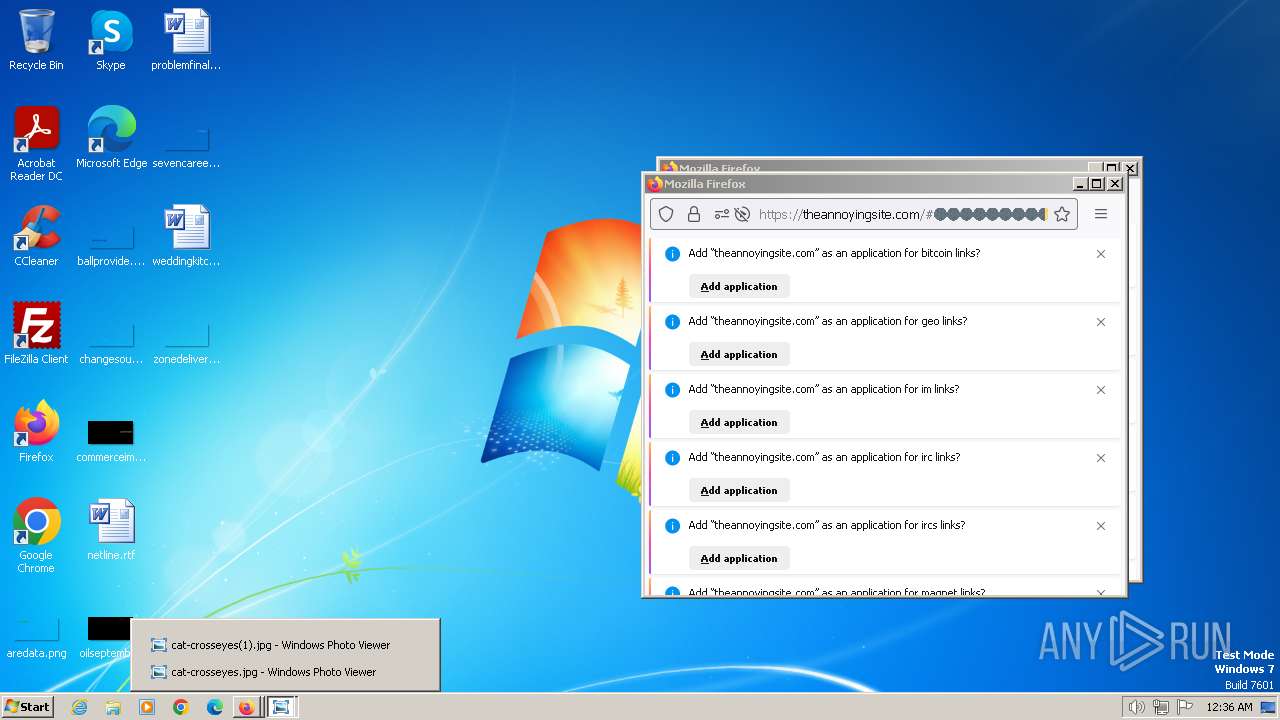Screen dimensions: 1280x720
Task: Launch Google Chrome desktop shortcut
Action: coord(36,535)
